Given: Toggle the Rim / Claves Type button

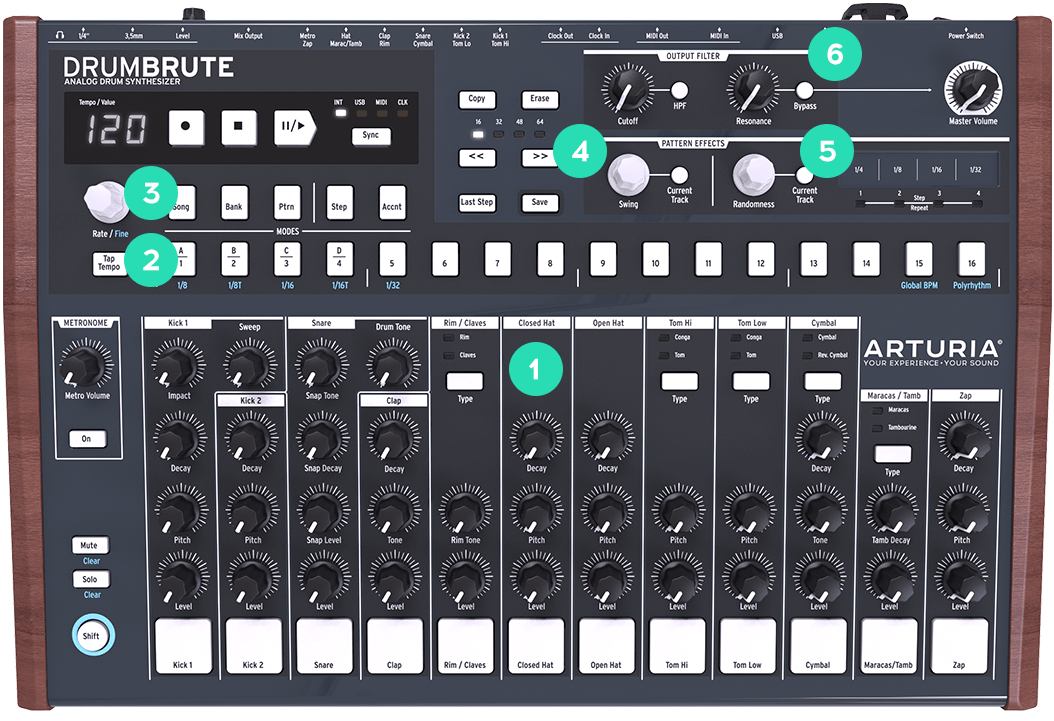Looking at the screenshot, I should [464, 381].
